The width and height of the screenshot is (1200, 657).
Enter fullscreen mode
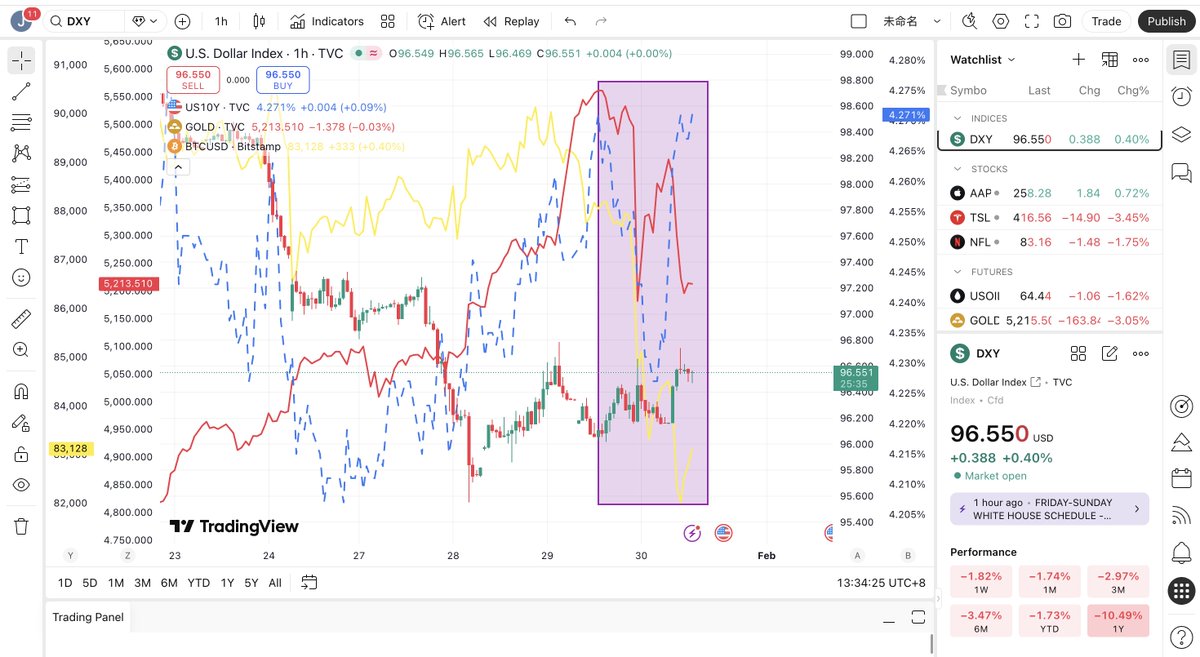(1031, 21)
